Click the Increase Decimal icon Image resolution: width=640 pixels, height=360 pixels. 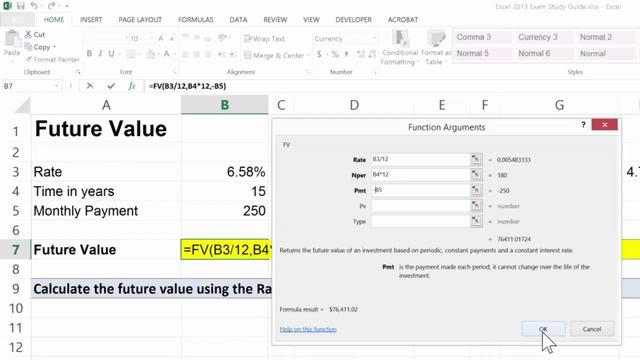pos(361,54)
